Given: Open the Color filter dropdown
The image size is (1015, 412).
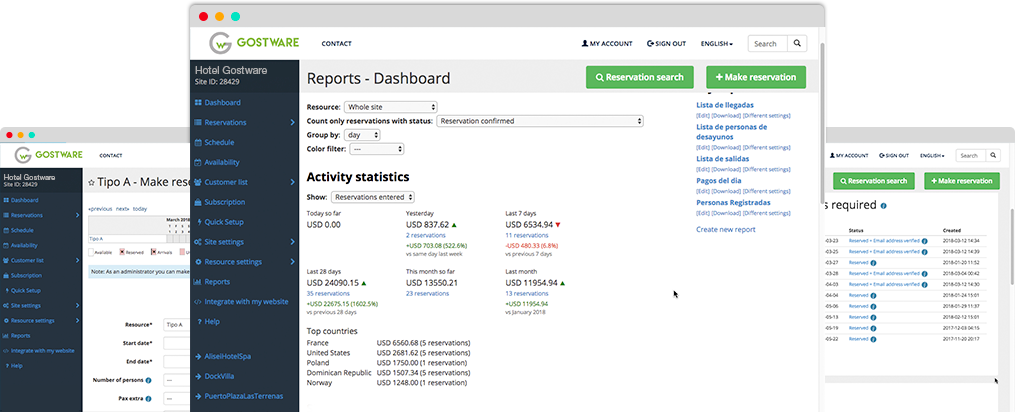Looking at the screenshot, I should 377,149.
